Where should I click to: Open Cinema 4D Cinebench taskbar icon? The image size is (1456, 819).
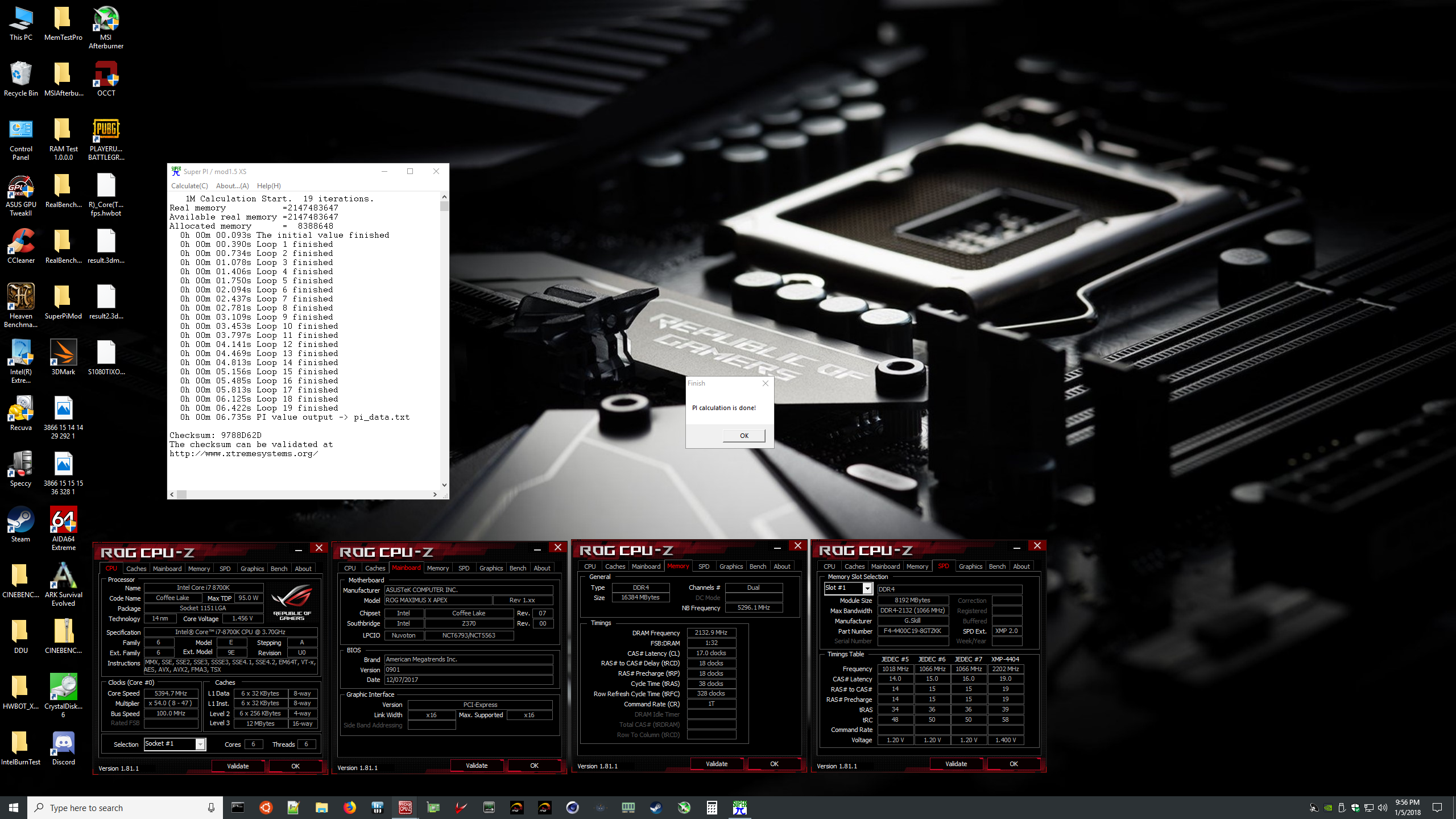(x=572, y=807)
